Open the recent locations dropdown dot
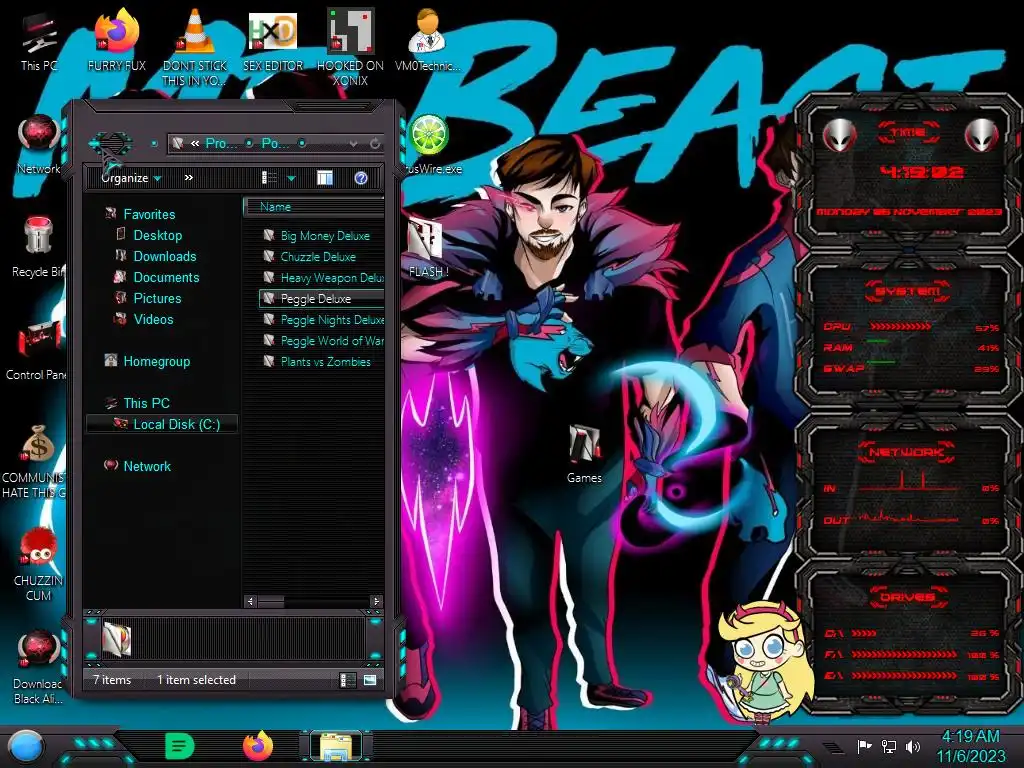This screenshot has height=768, width=1024. click(154, 143)
